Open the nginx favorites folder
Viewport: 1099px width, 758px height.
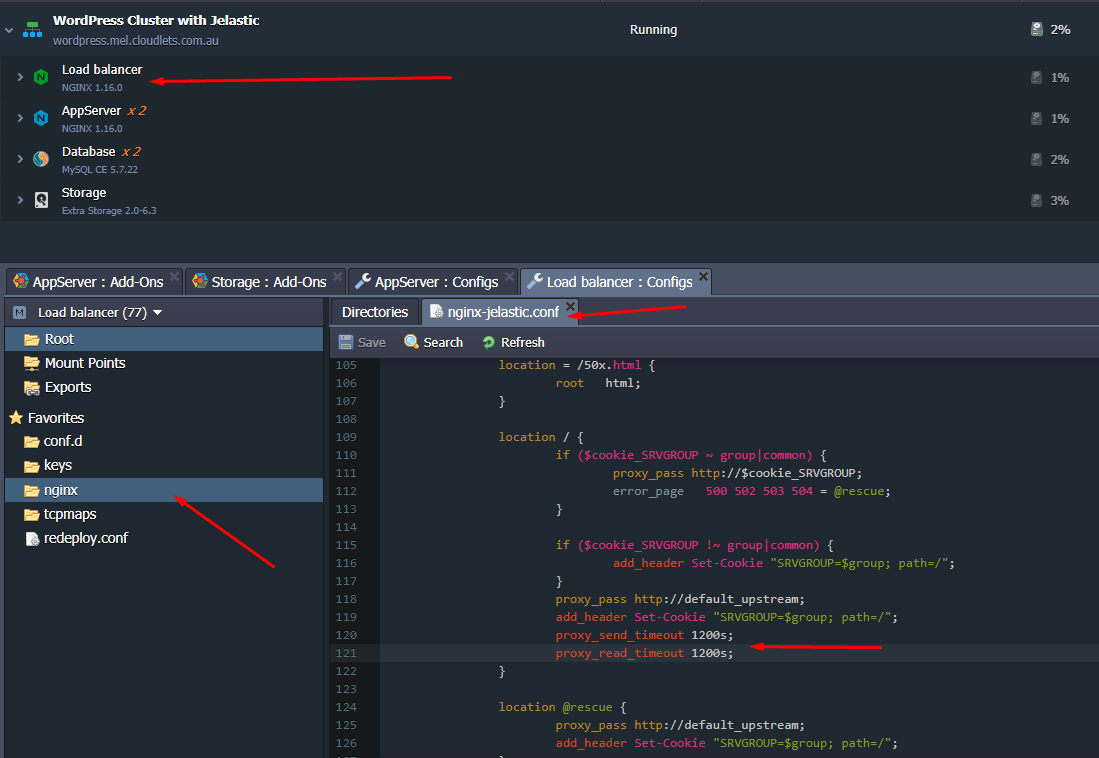tap(164, 490)
